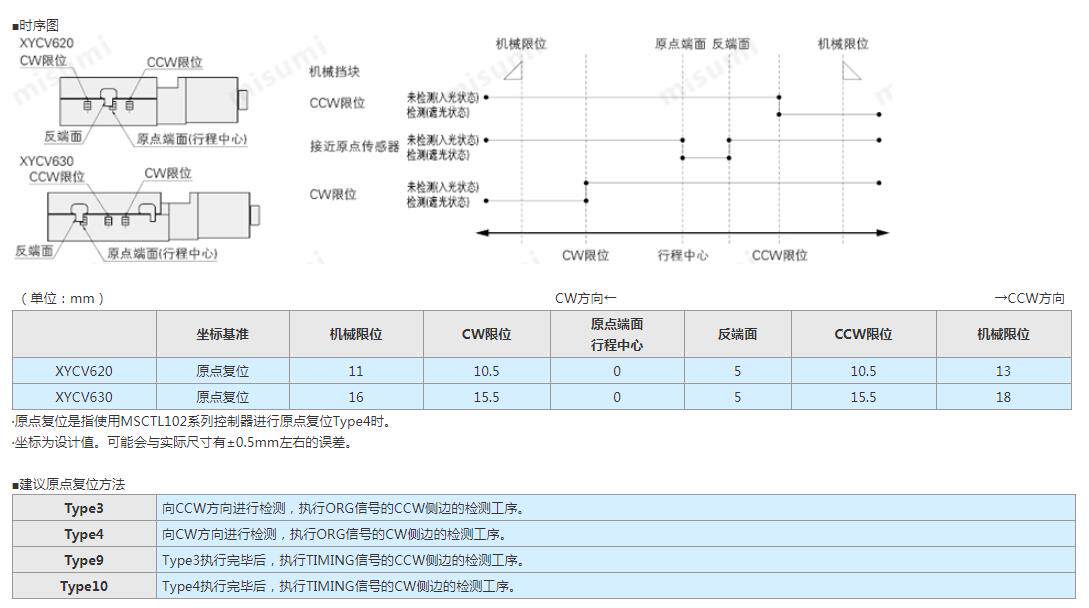Click the '(单位:mm)' unit note
The width and height of the screenshot is (1089, 608).
click(63, 298)
